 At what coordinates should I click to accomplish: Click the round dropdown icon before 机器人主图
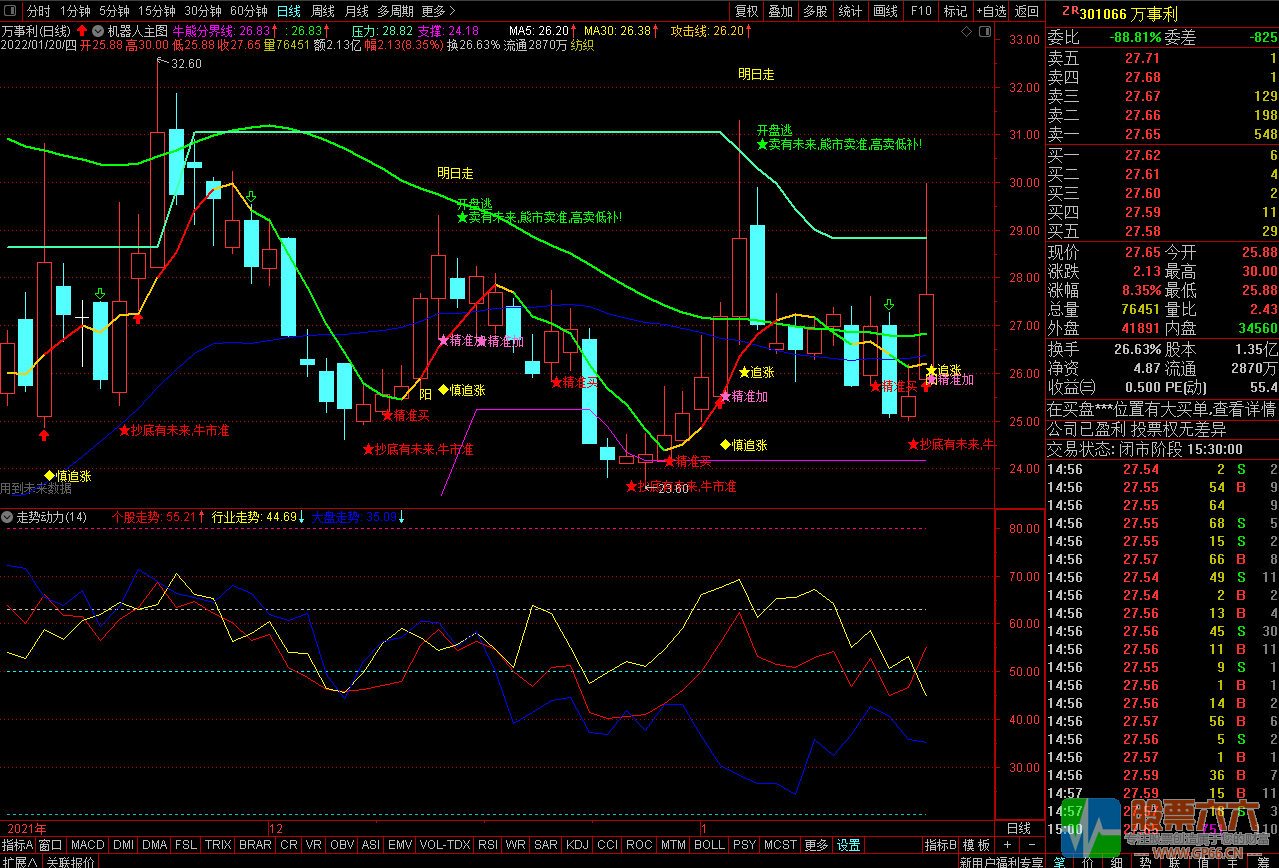coord(96,31)
